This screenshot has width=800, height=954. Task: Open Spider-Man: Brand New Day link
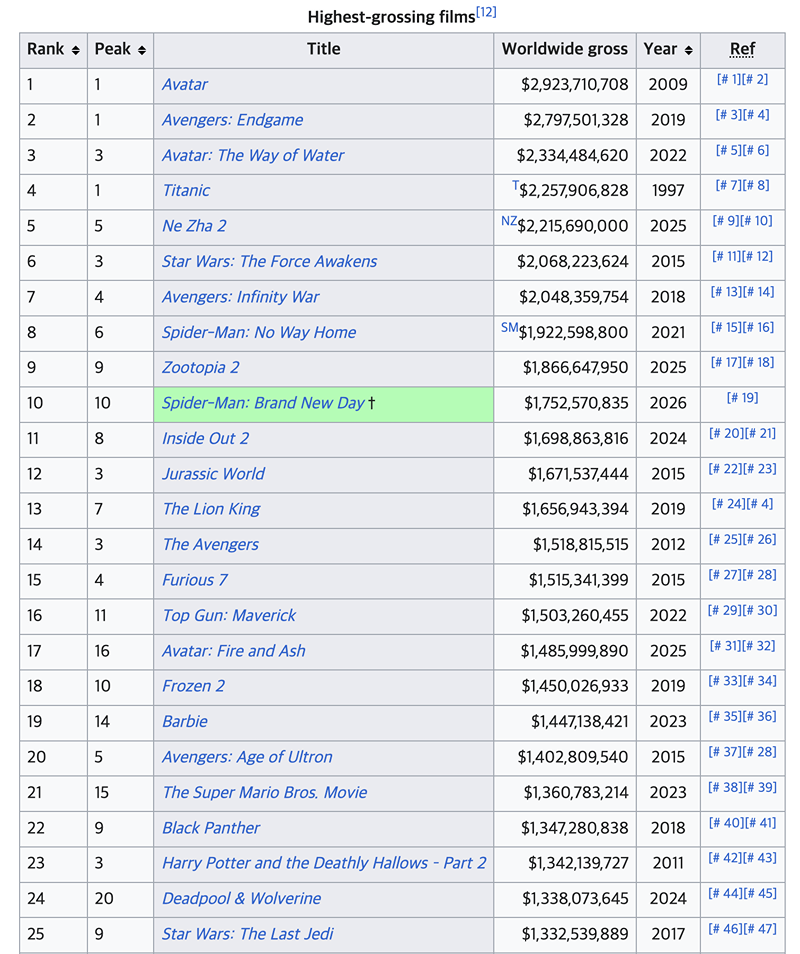coord(263,403)
